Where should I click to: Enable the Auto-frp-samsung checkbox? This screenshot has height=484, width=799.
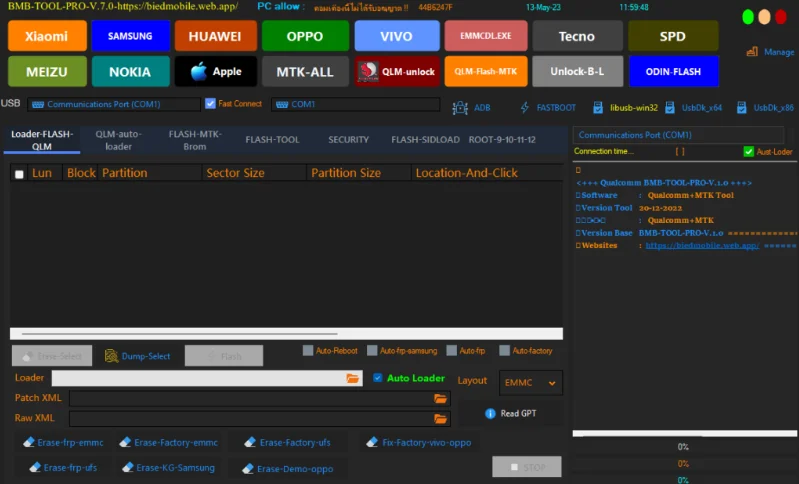(372, 351)
